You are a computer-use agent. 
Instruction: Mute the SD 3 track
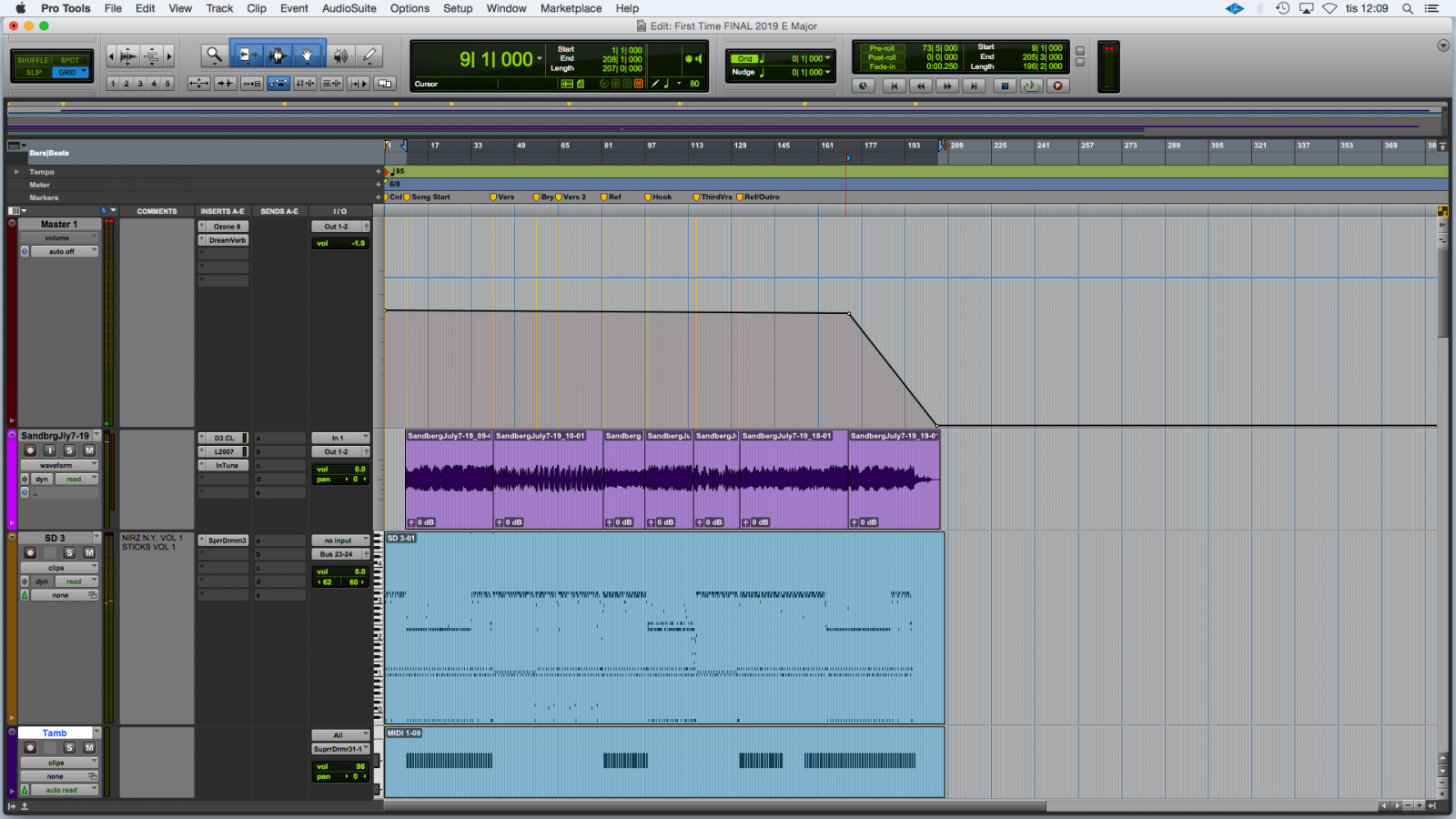(x=89, y=552)
